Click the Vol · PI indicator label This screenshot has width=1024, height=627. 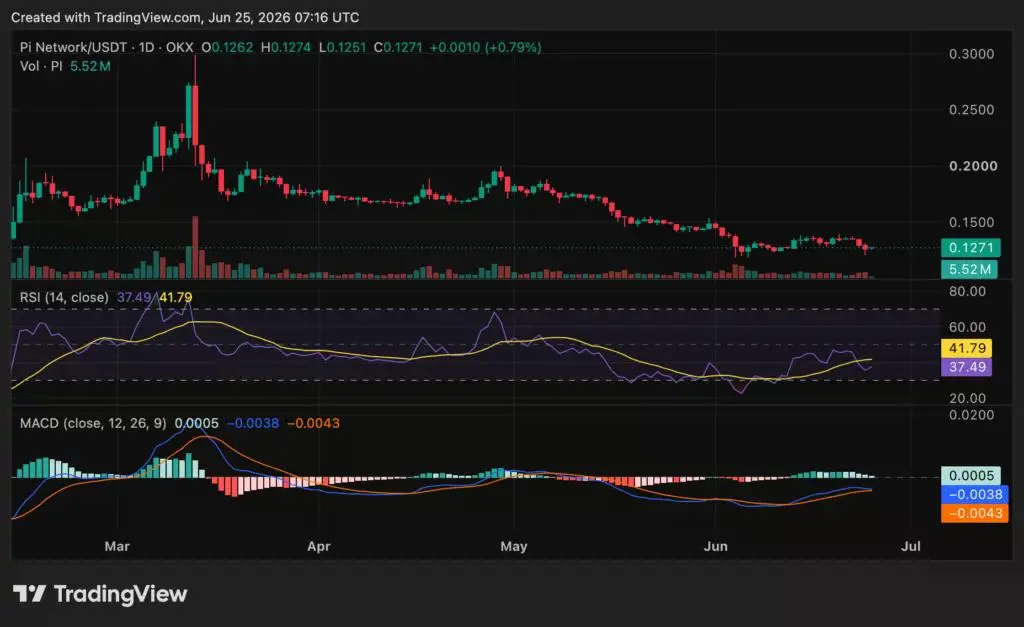(x=41, y=66)
